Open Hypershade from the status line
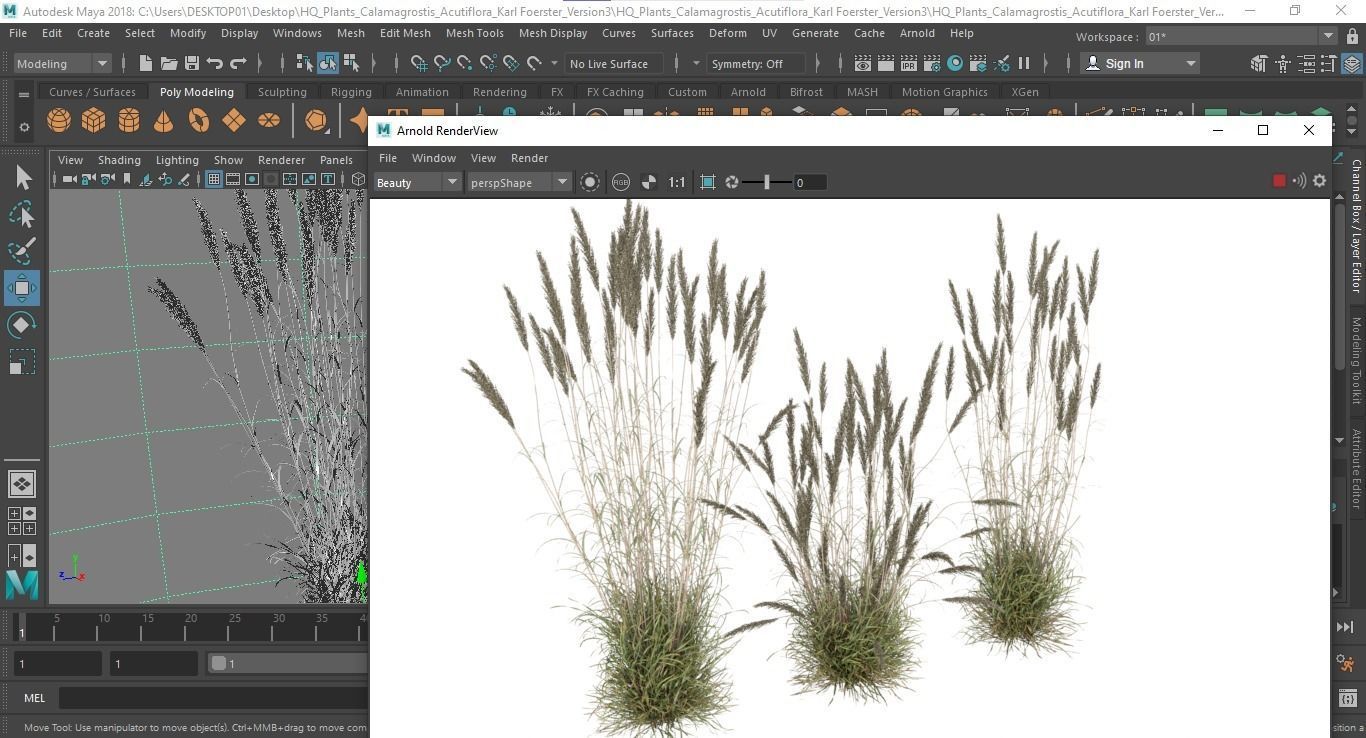The height and width of the screenshot is (738, 1366). pos(955,63)
